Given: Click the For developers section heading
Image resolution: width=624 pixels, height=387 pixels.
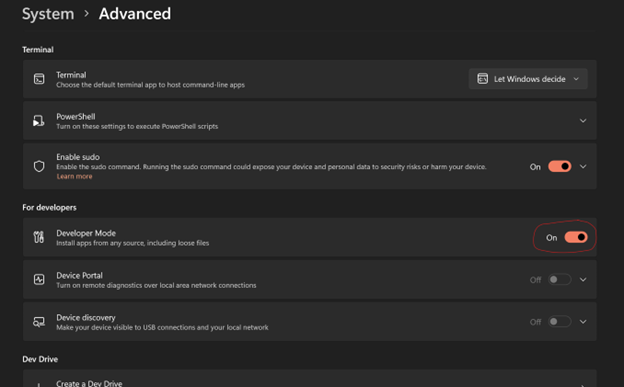Looking at the screenshot, I should point(49,207).
